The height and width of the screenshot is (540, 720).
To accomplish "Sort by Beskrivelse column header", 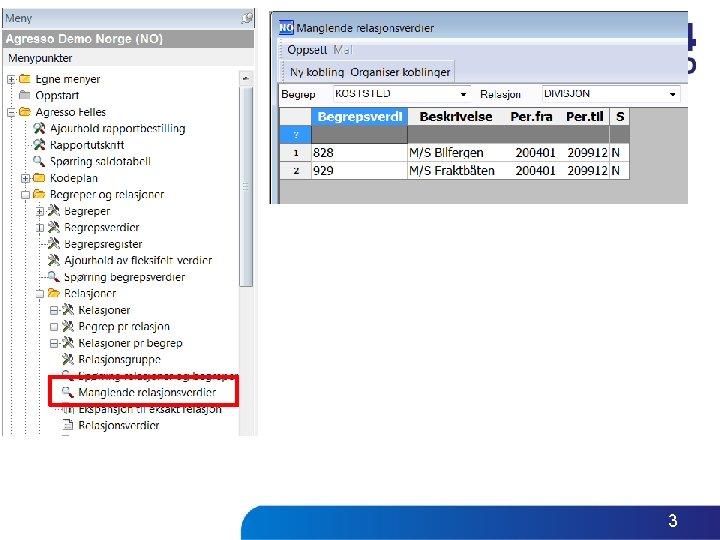I will pos(456,117).
